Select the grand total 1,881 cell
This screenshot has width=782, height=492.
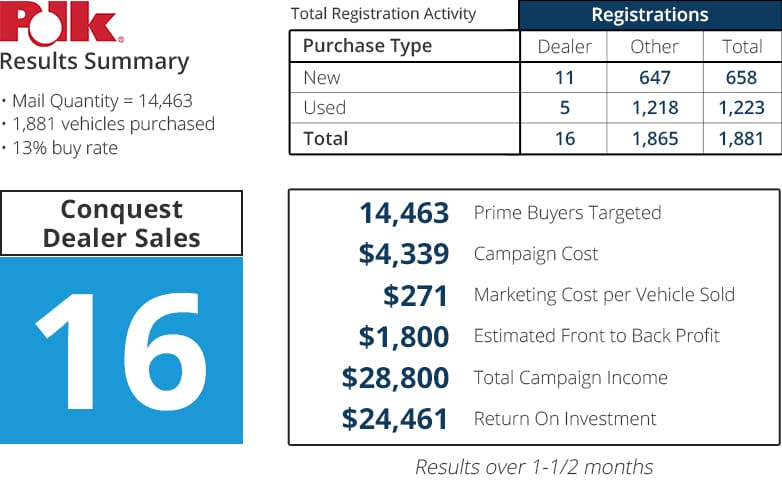point(741,139)
